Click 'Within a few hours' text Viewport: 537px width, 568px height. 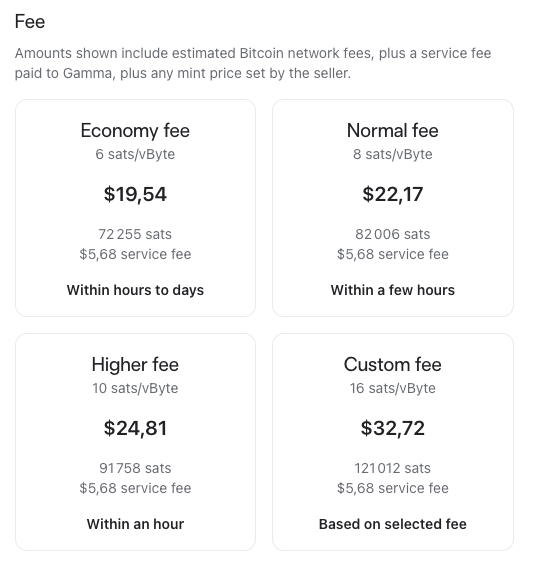point(393,290)
